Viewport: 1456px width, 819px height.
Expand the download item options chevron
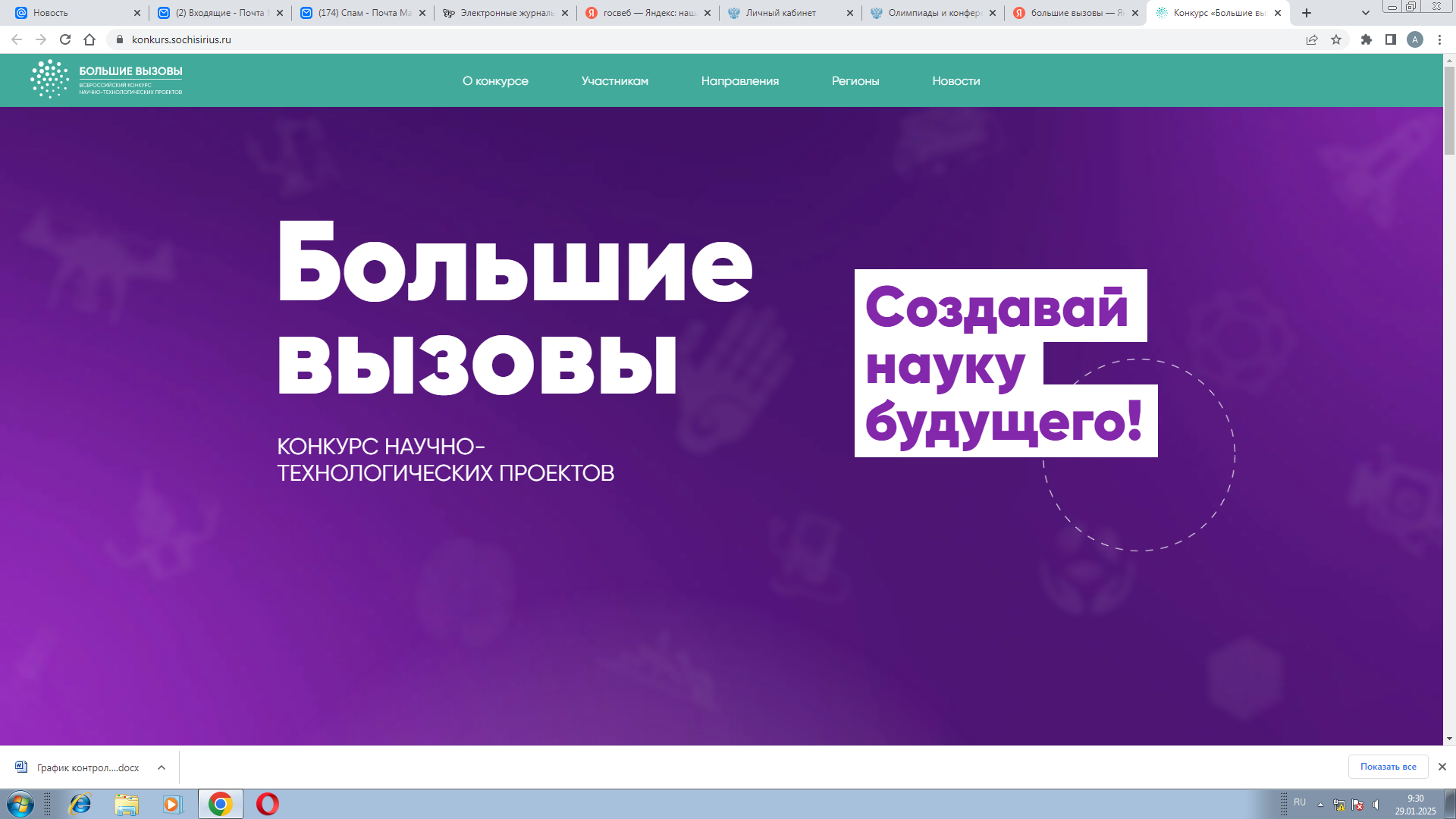click(162, 767)
